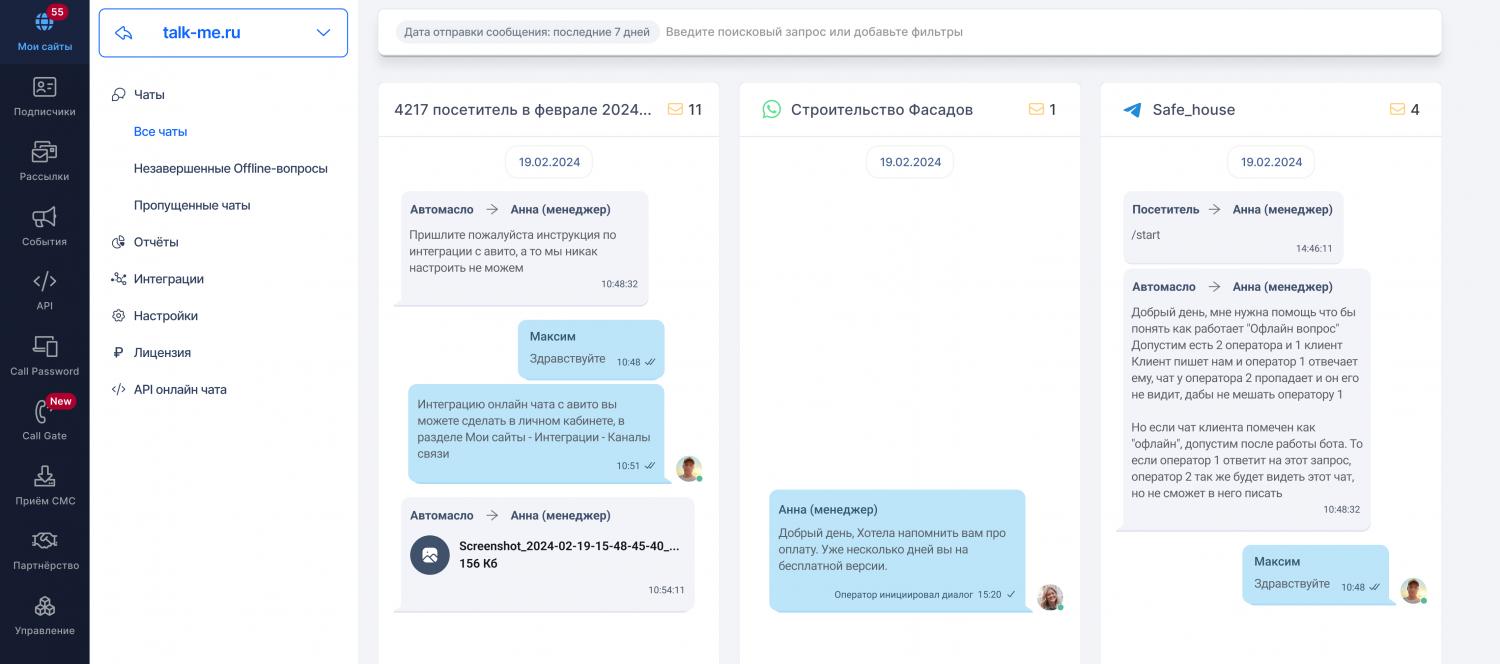This screenshot has height=664, width=1500.
Task: Open Приём СМС section
Action: tap(44, 485)
